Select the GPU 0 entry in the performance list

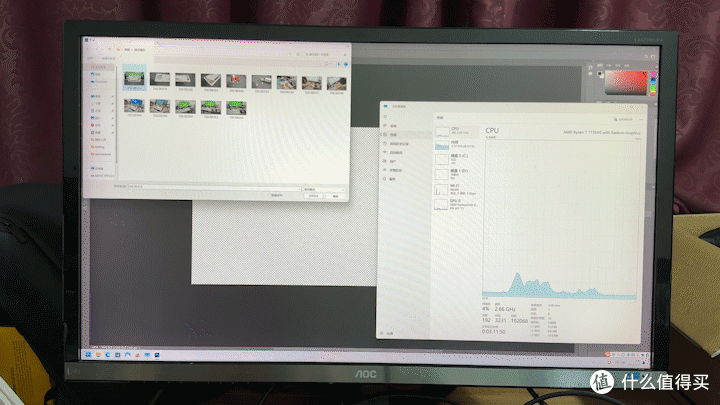pyautogui.click(x=457, y=204)
